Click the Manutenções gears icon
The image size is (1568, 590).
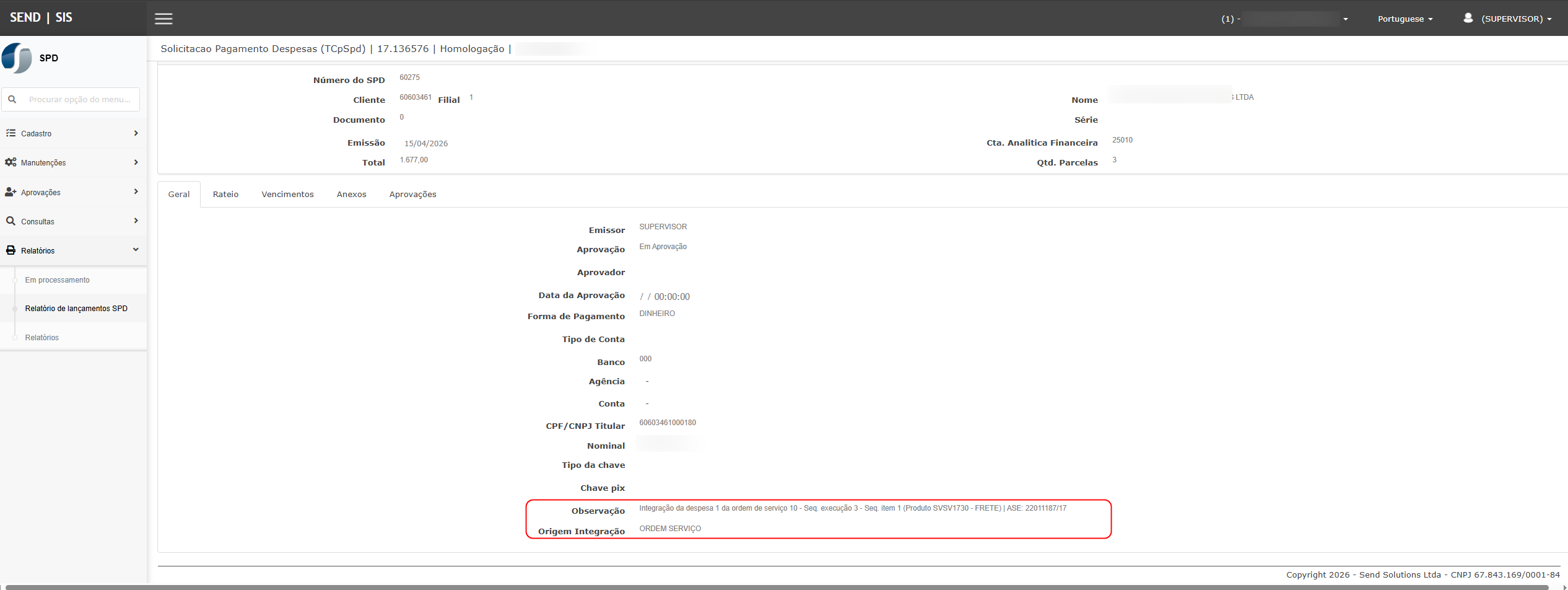pos(11,162)
